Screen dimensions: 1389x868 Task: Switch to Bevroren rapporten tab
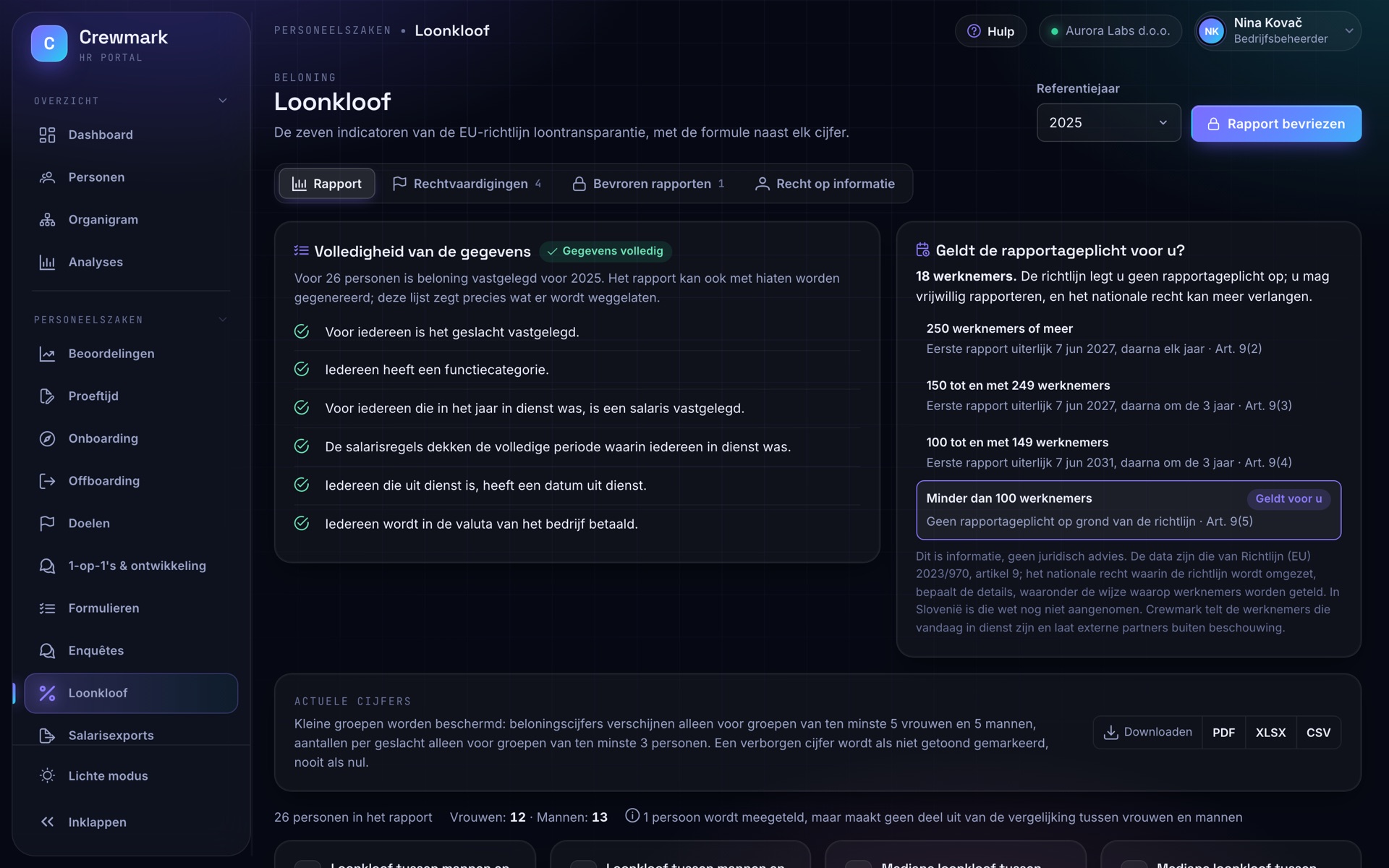(x=648, y=184)
